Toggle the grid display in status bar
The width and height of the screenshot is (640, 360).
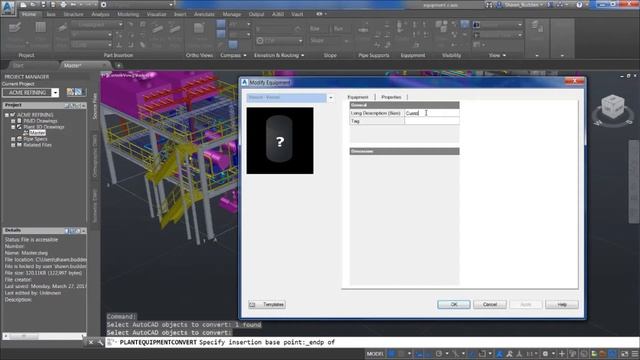[391, 354]
